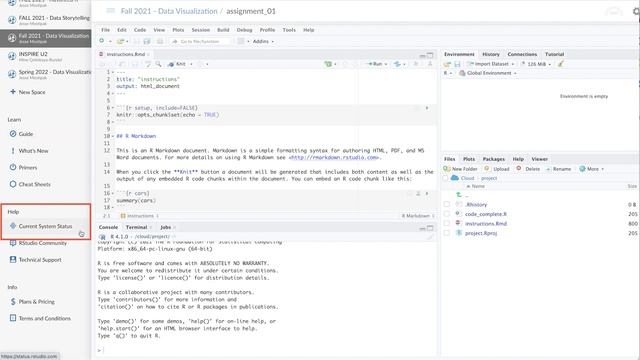Click the project breadcrumb in the Files path

489,178
